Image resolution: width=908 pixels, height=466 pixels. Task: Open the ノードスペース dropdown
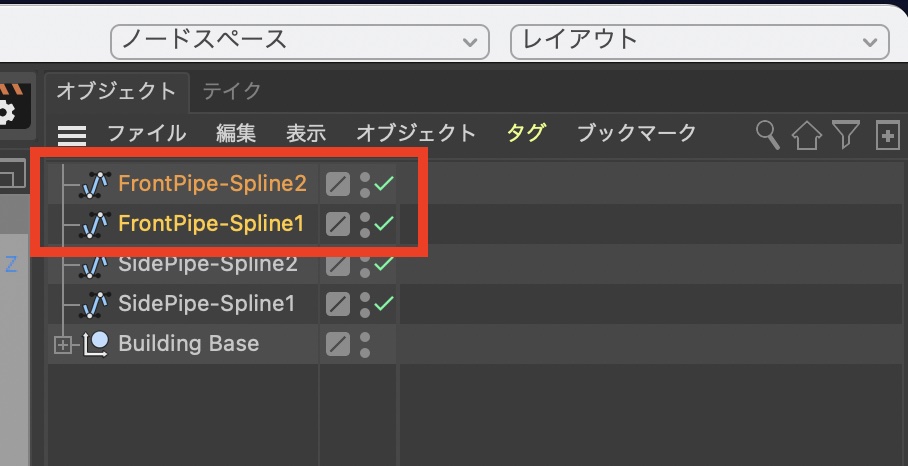point(298,41)
